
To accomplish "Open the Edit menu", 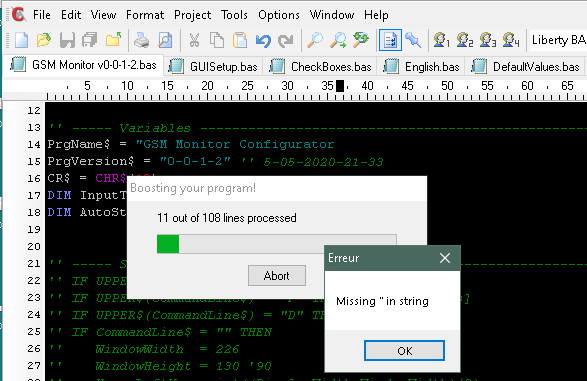I will pos(71,15).
